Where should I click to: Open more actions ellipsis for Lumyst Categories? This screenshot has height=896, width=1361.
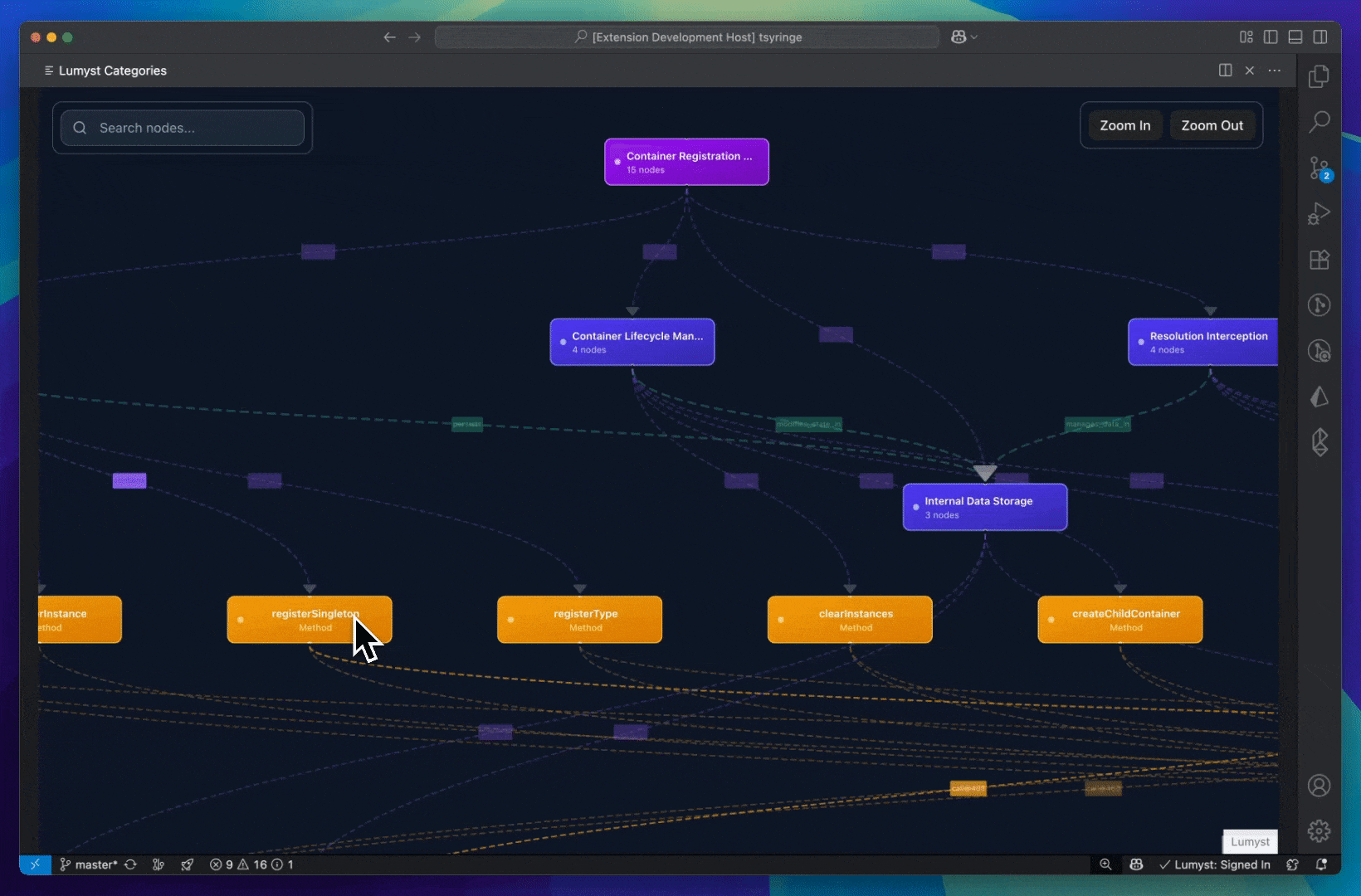click(x=1274, y=71)
